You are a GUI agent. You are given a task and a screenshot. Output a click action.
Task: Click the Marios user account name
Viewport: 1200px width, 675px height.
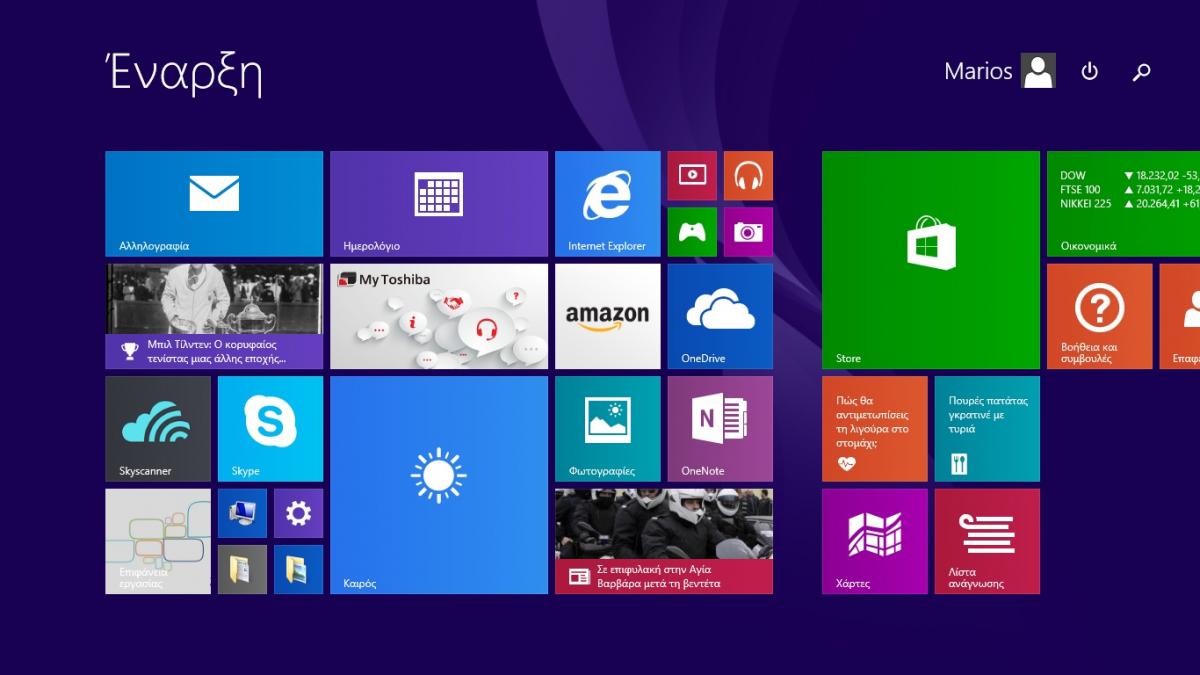click(x=978, y=71)
